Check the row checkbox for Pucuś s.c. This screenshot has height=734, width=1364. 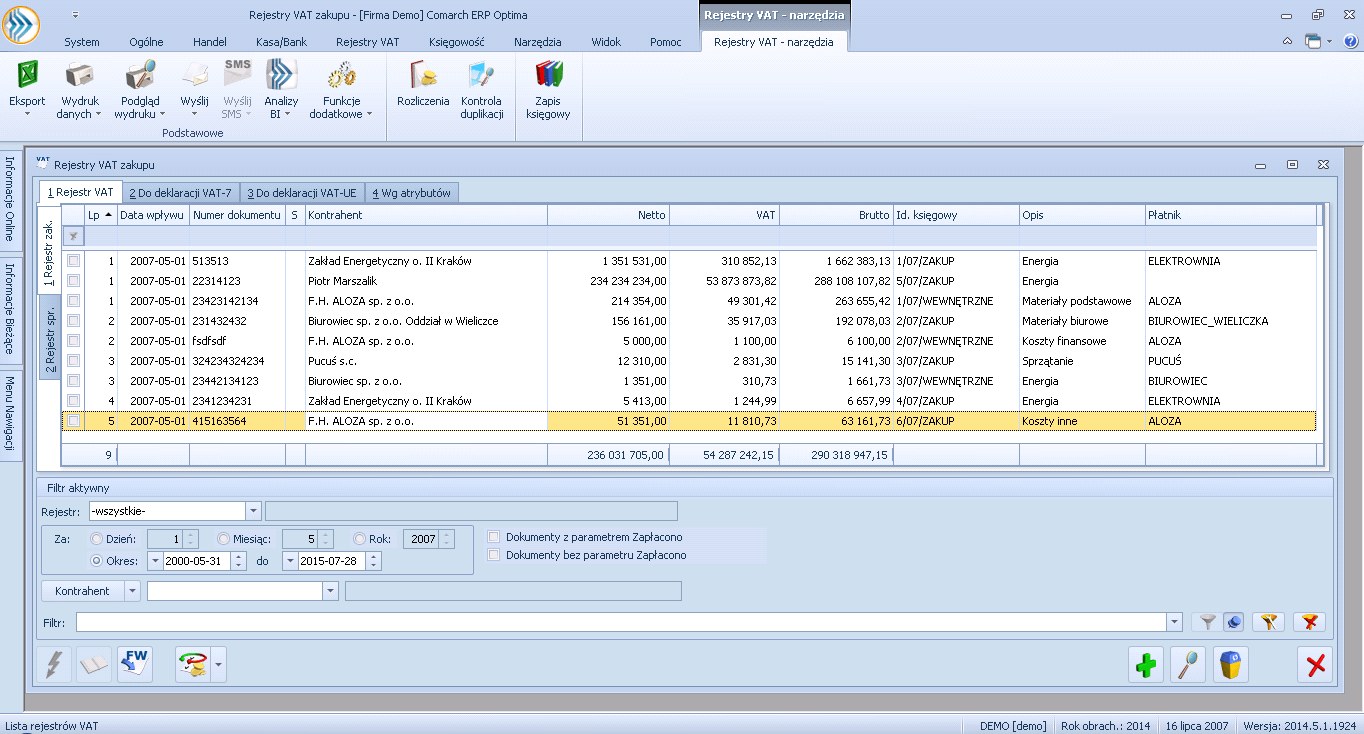73,361
